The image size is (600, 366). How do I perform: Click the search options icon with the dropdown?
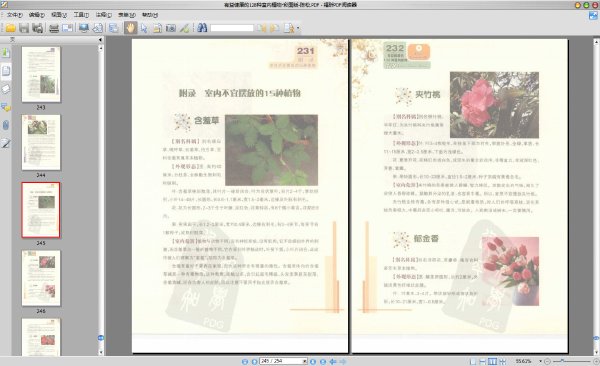289,28
